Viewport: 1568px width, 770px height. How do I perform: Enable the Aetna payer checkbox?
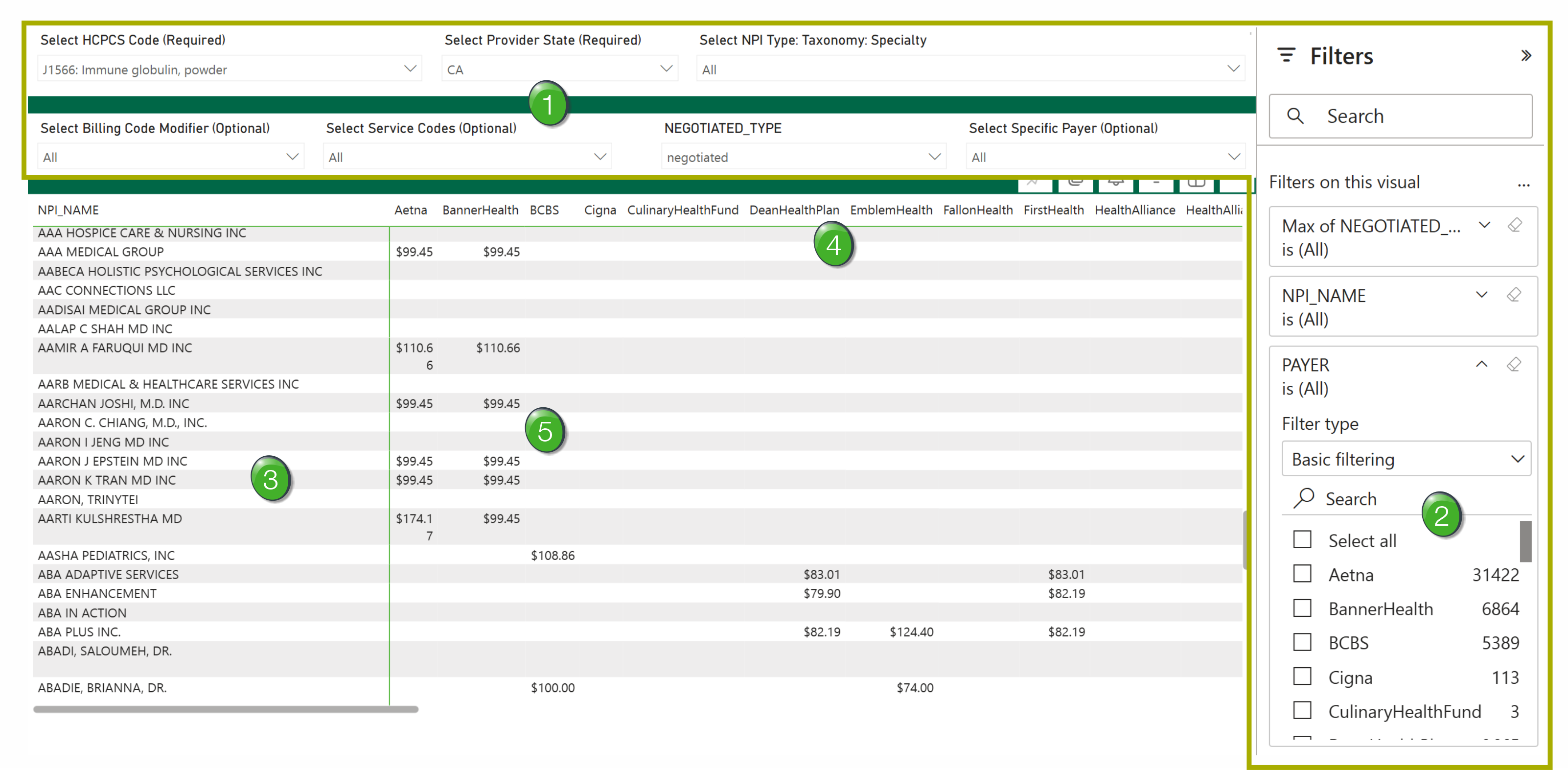click(x=1303, y=574)
